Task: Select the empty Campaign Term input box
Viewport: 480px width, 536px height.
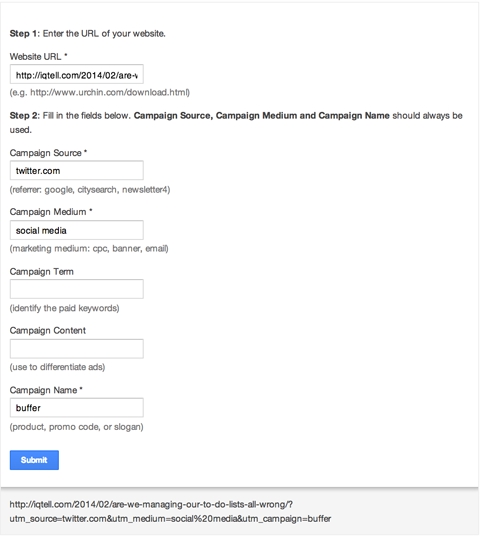Action: [77, 289]
